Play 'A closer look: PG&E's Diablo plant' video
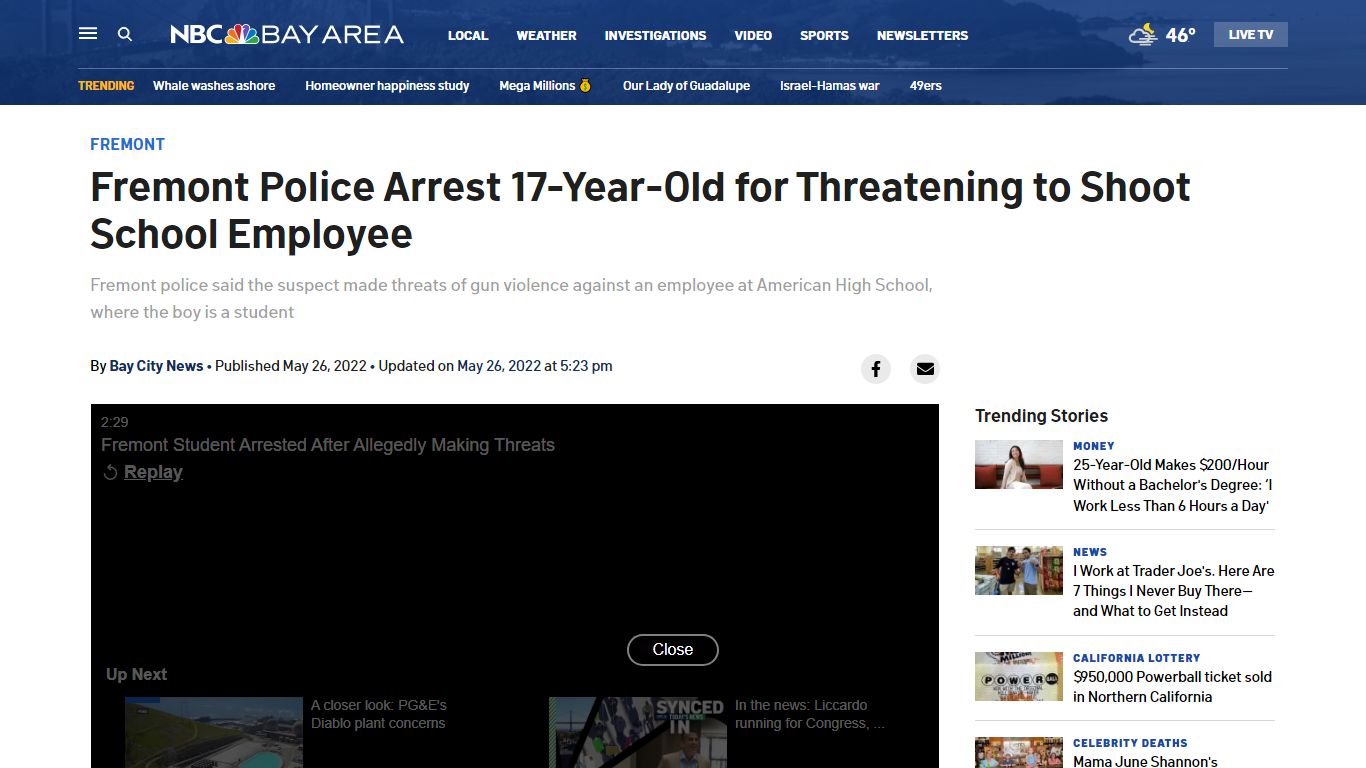Viewport: 1366px width, 768px height. click(x=214, y=732)
